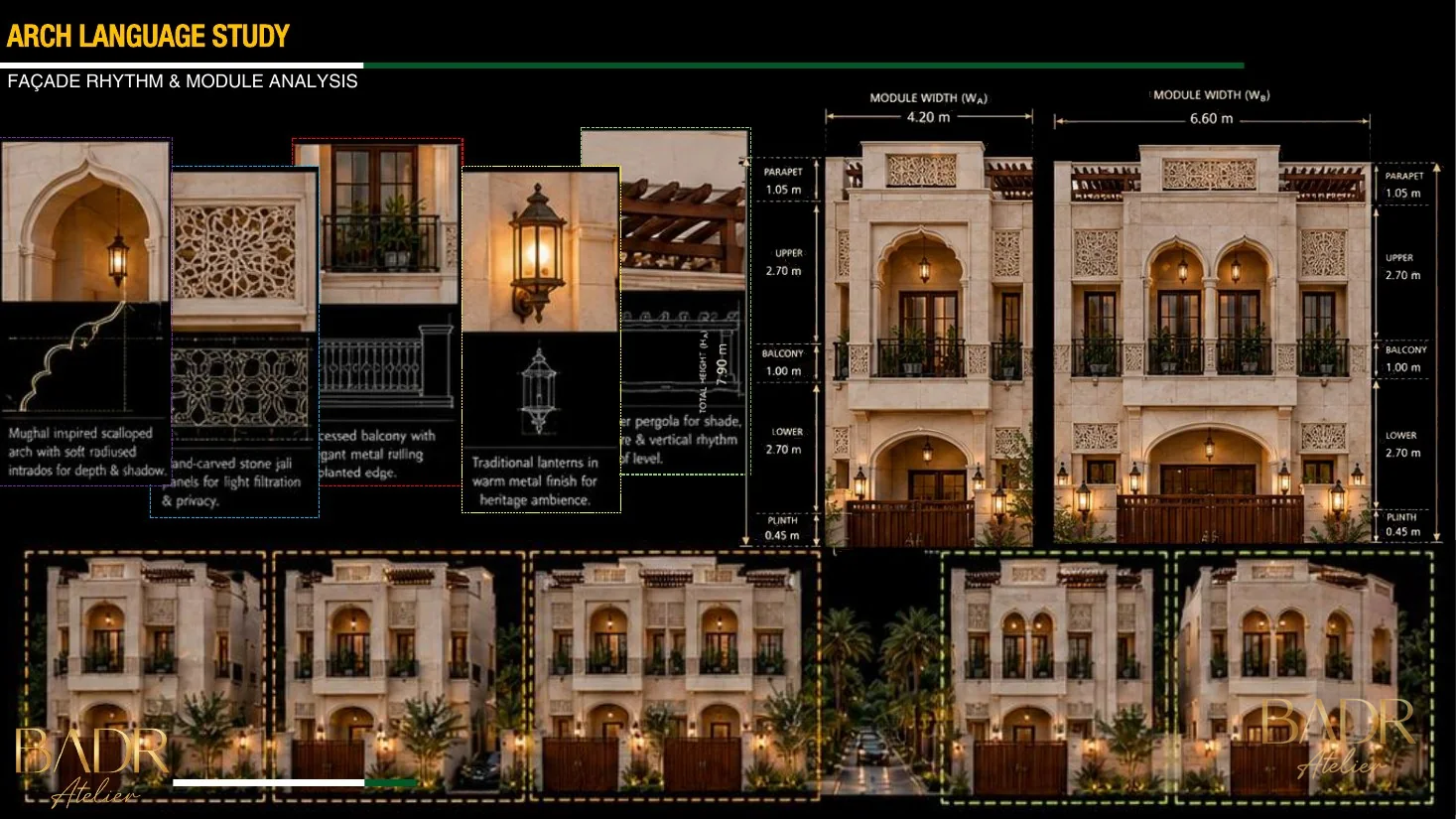
Task: Select the "FAÇADE RHYTHM & MODULE ANALYSIS" subtitle
Action: point(183,81)
